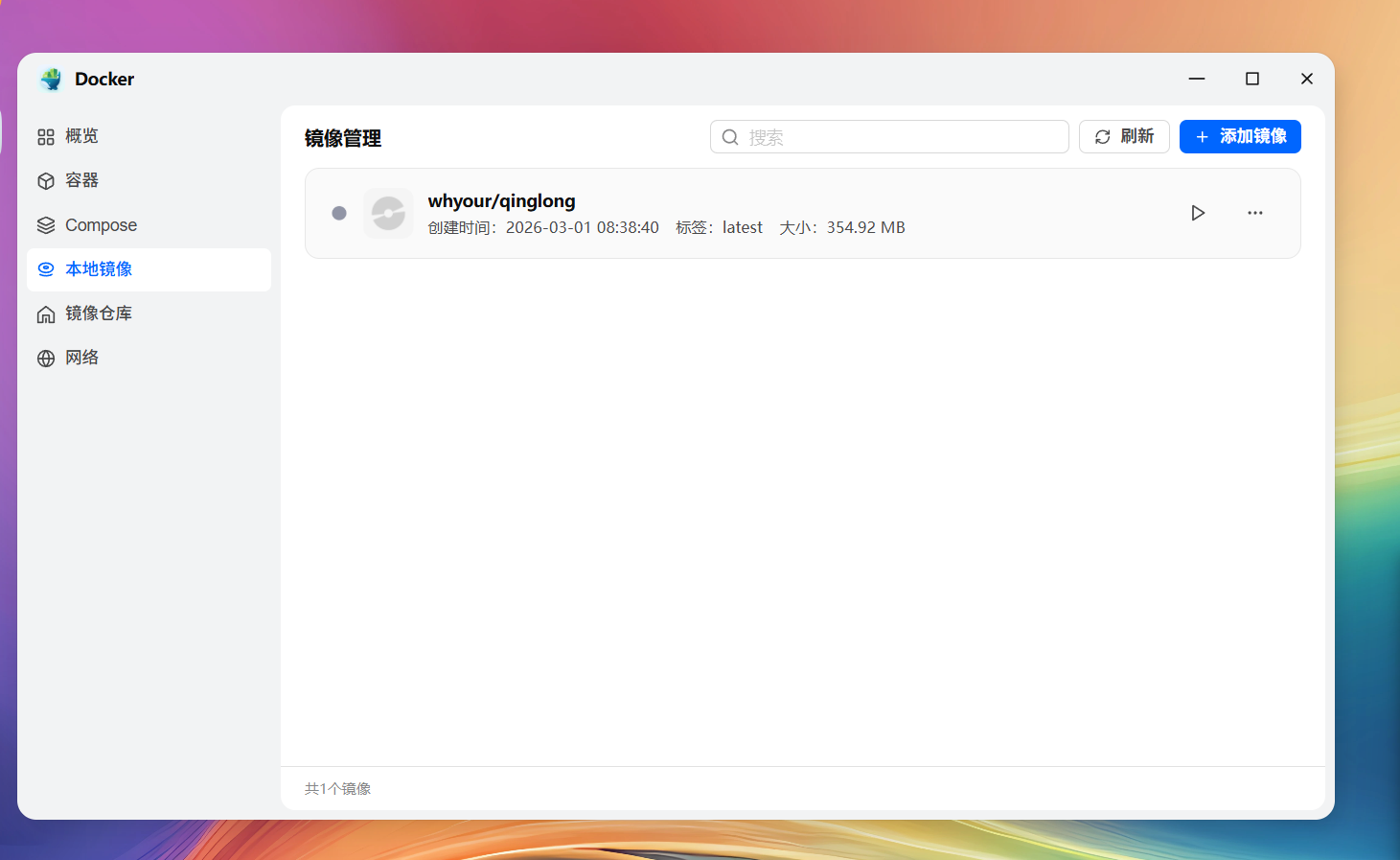Viewport: 1400px width, 860px height.
Task: Maximize the Docker window
Action: (x=1251, y=79)
